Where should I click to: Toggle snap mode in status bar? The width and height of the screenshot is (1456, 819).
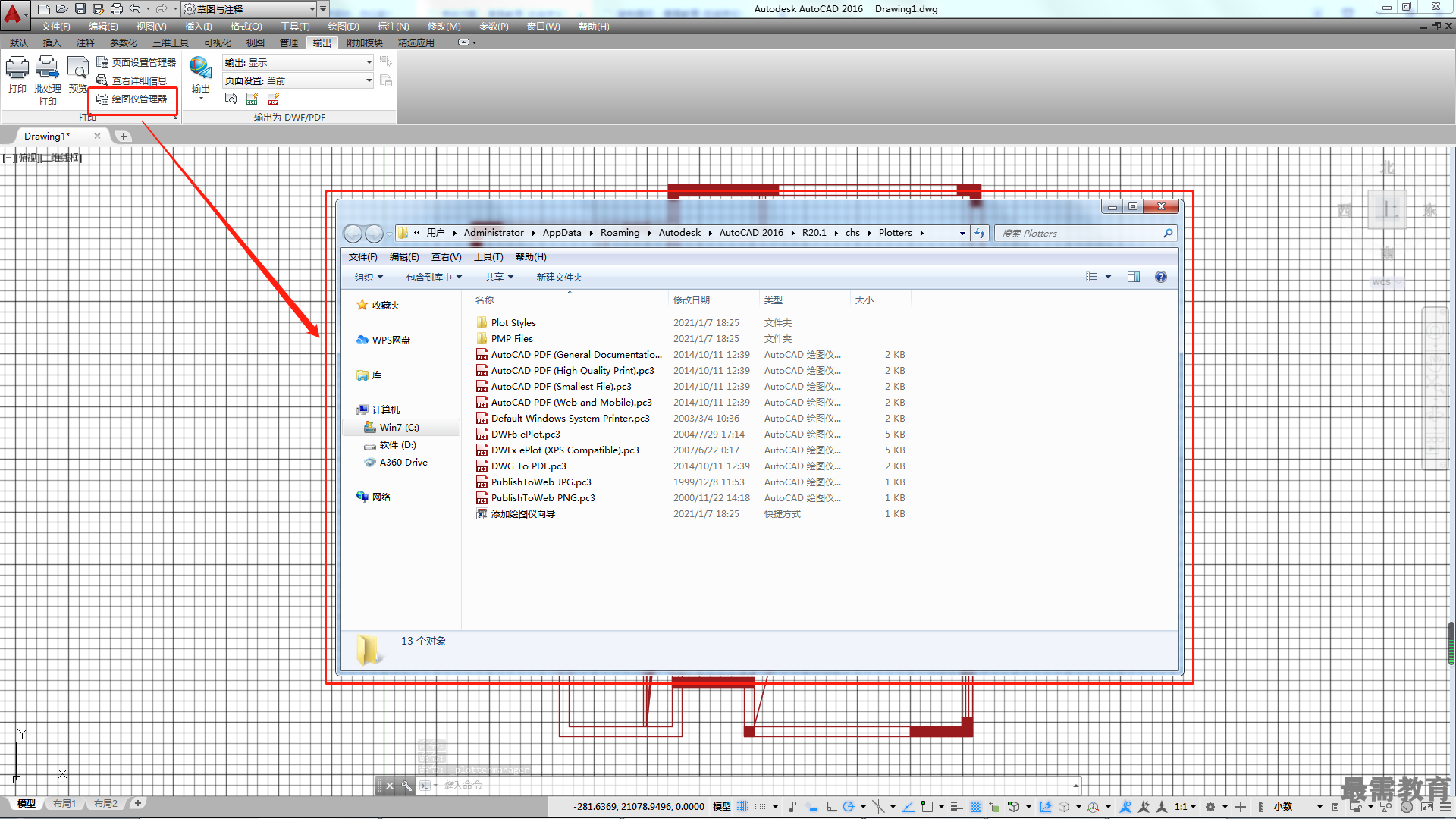click(761, 807)
